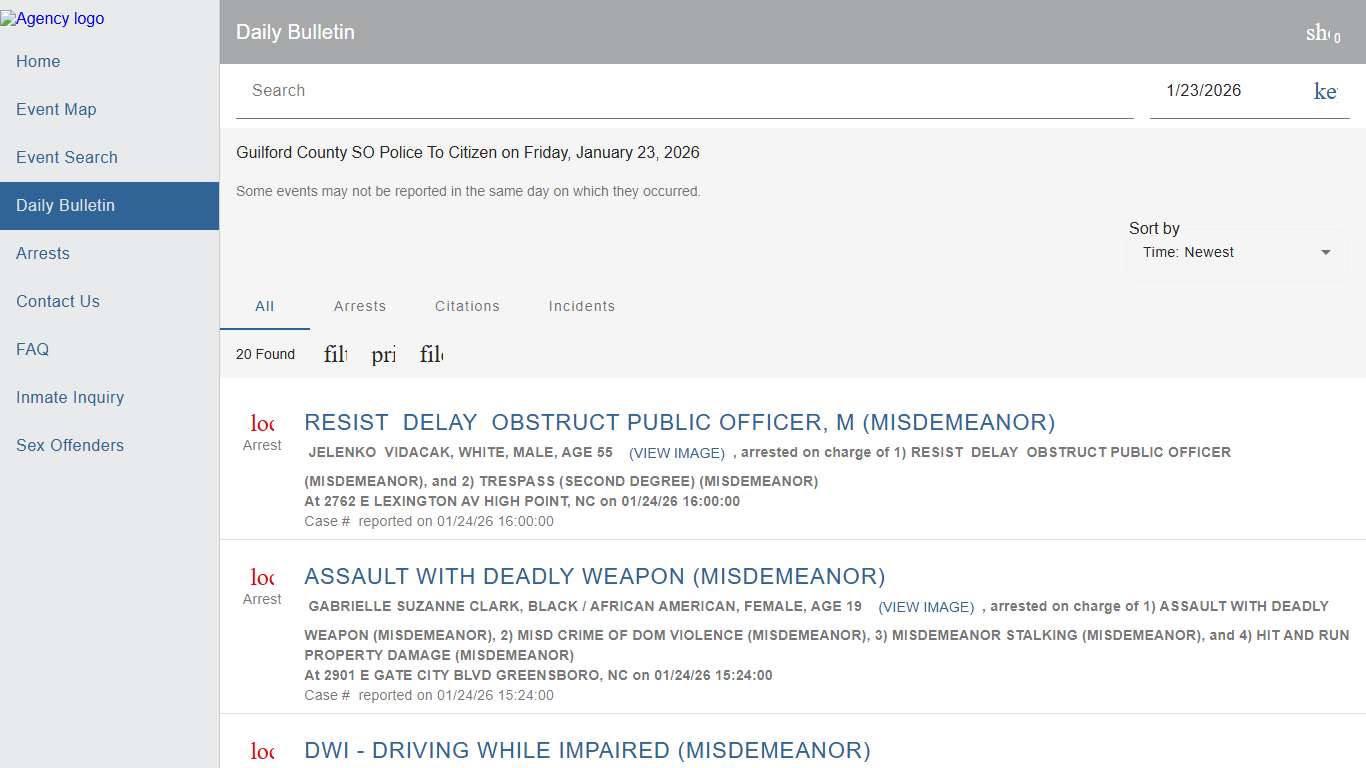Open the filter list icon beside 20 Found

(336, 354)
